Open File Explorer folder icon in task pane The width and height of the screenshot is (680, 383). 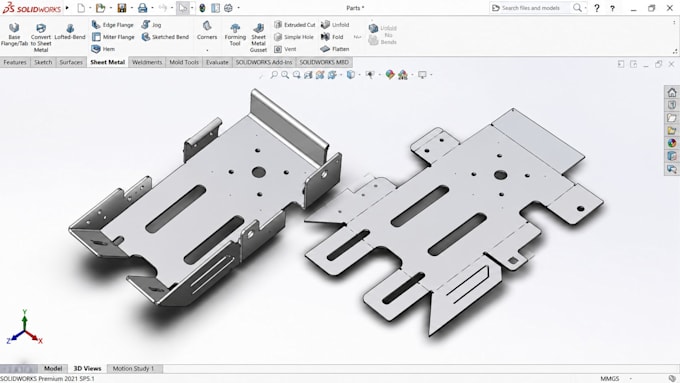(x=672, y=118)
